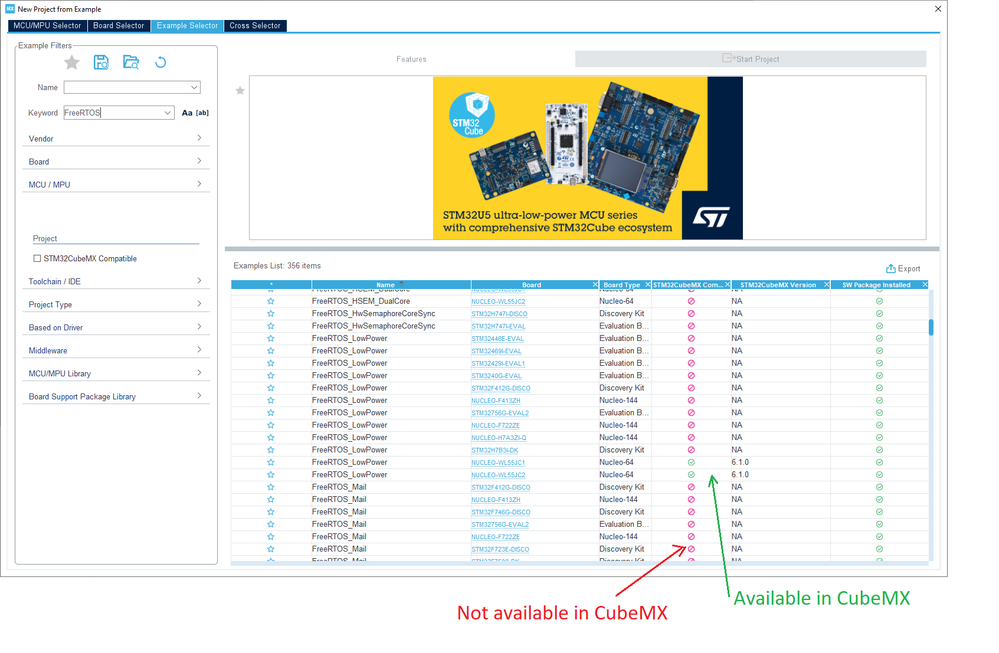This screenshot has width=999, height=653.
Task: Check the STM32CubeMX Compatible checkbox
Action: [37, 259]
